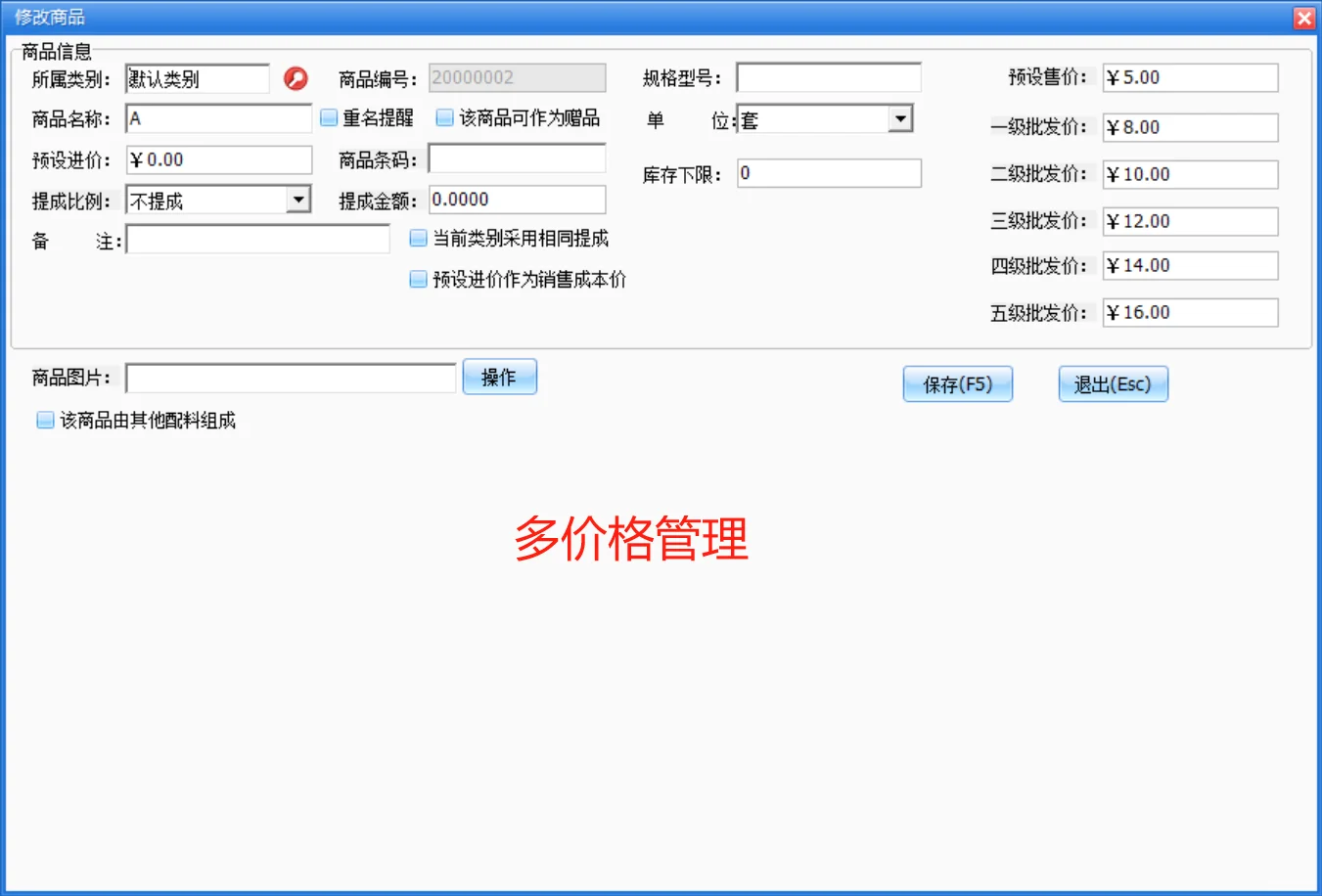Click inside the 商品条码 barcode field
Image resolution: width=1322 pixels, height=896 pixels.
click(517, 157)
